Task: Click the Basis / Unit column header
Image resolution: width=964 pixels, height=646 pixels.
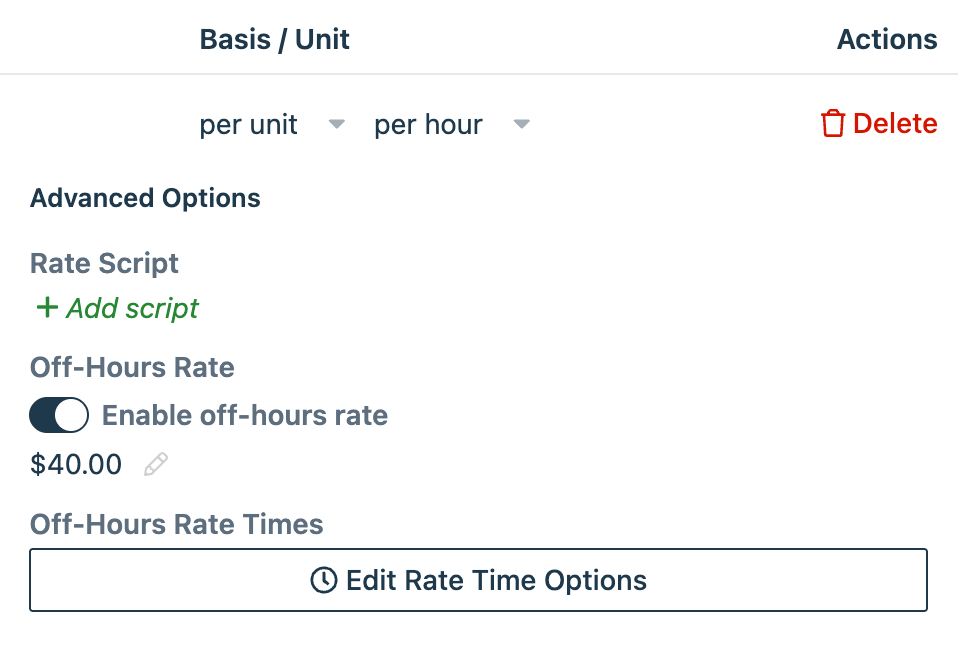Action: [x=274, y=39]
